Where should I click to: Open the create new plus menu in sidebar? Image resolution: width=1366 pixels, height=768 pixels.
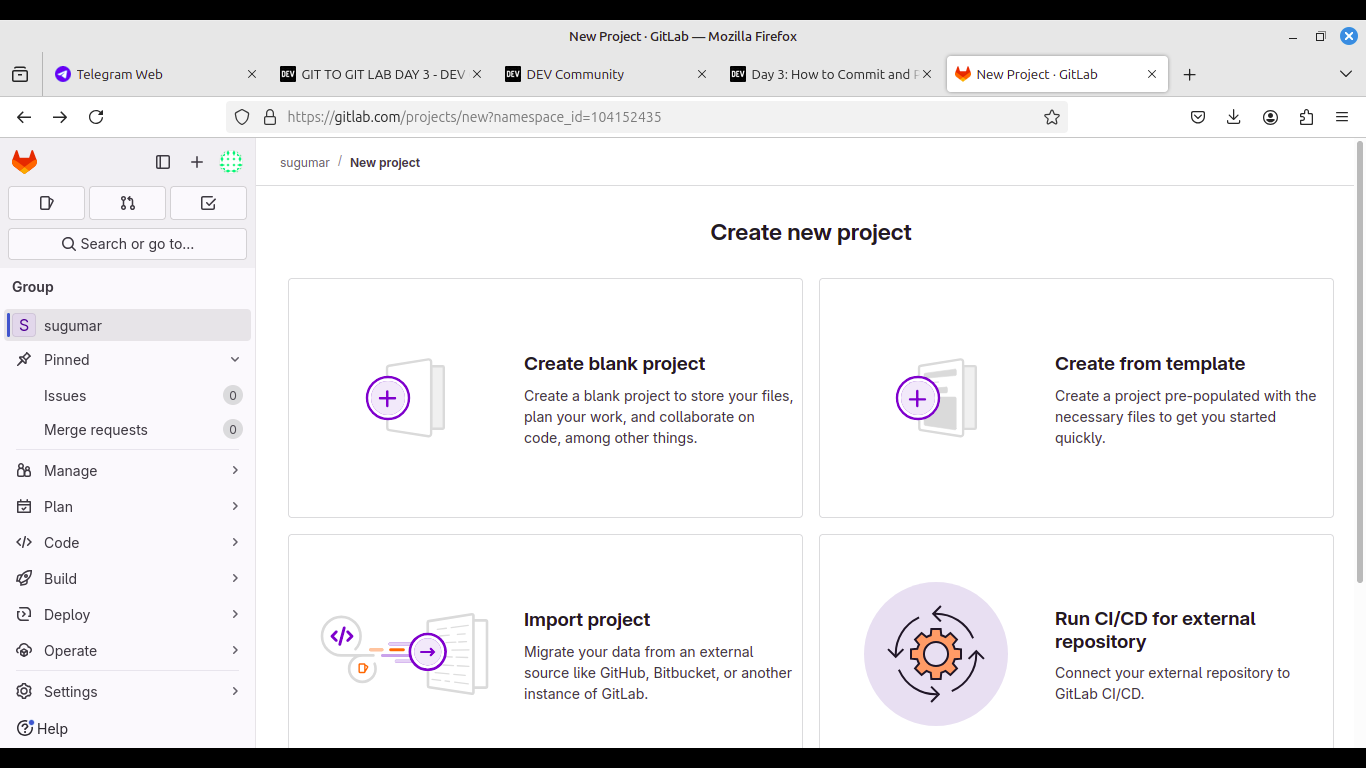pyautogui.click(x=197, y=162)
